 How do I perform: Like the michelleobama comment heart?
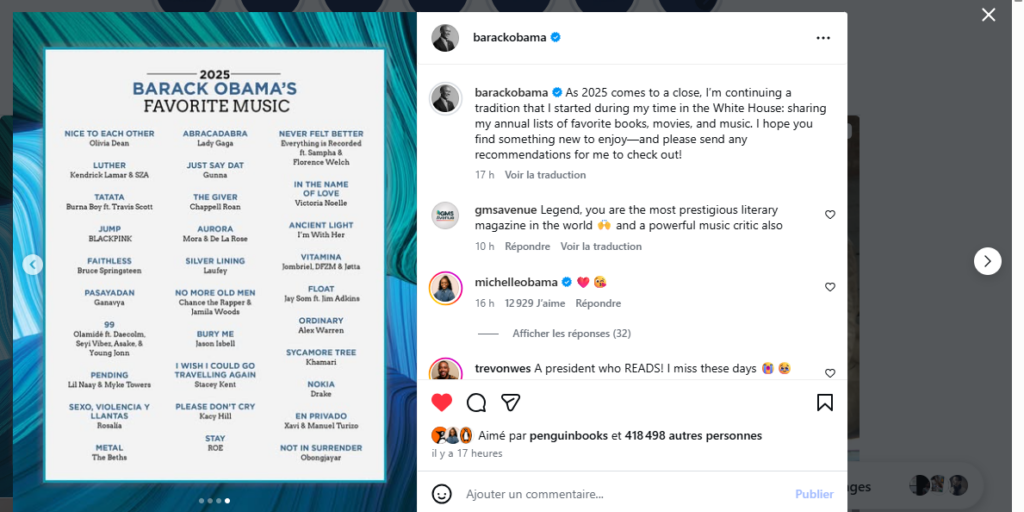click(x=830, y=287)
